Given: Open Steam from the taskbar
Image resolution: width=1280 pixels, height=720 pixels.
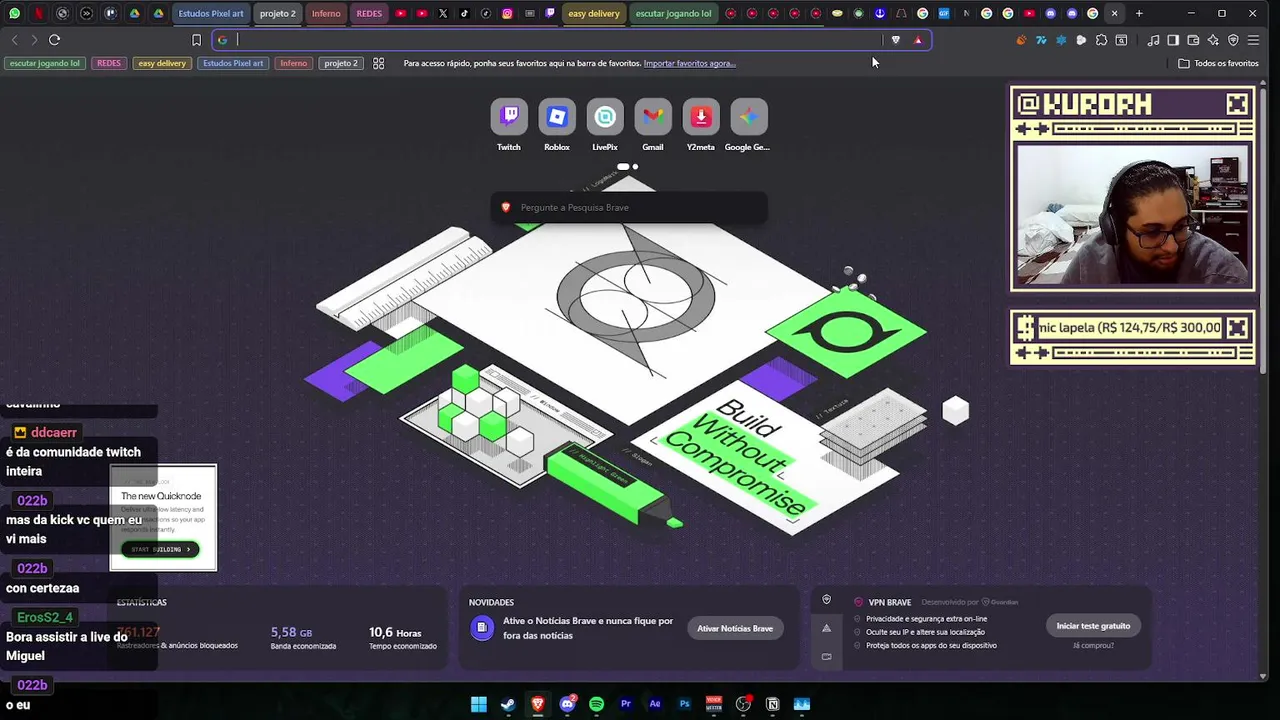Looking at the screenshot, I should coord(508,704).
